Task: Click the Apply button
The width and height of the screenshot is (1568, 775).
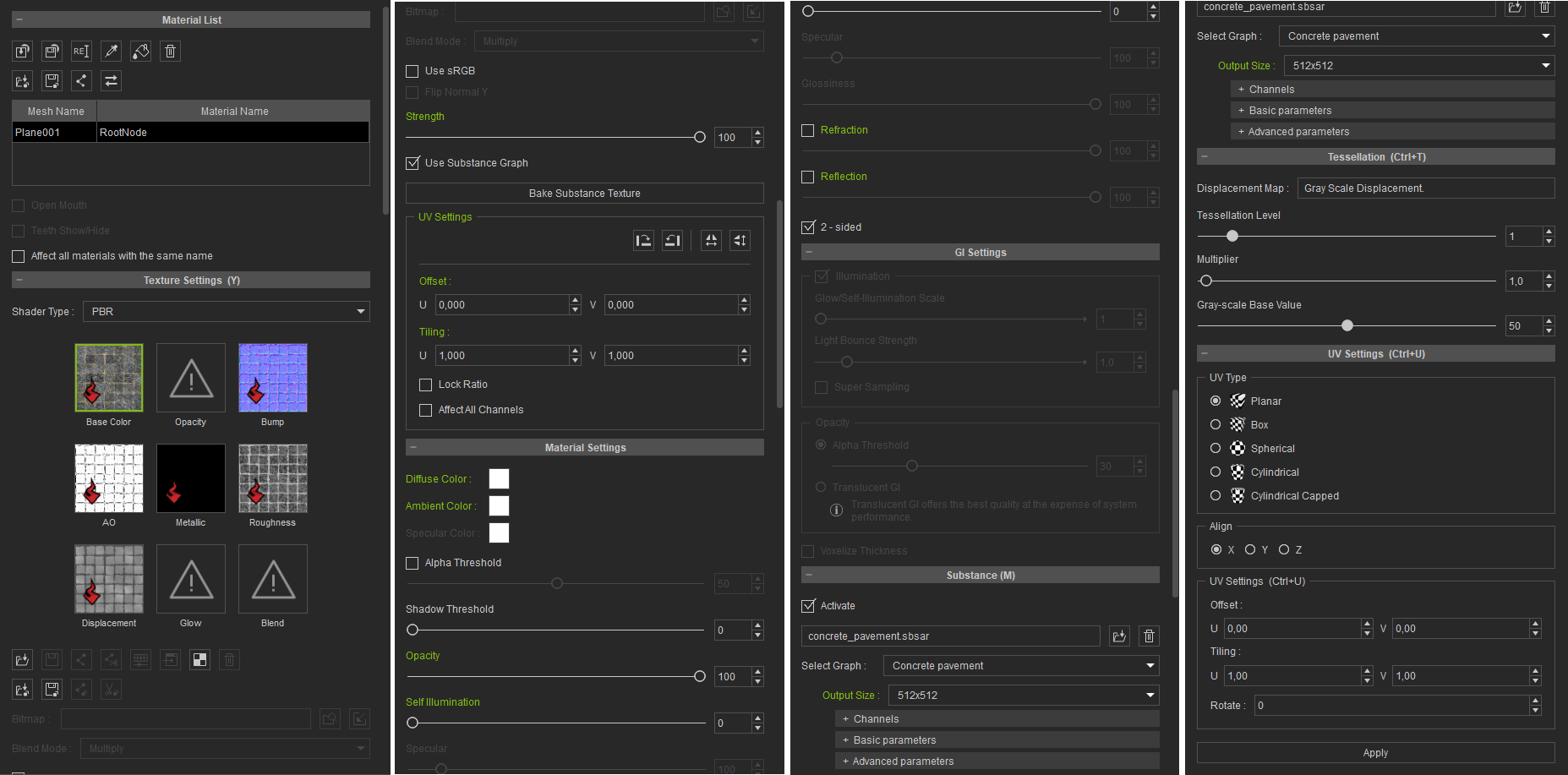Action: point(1376,752)
